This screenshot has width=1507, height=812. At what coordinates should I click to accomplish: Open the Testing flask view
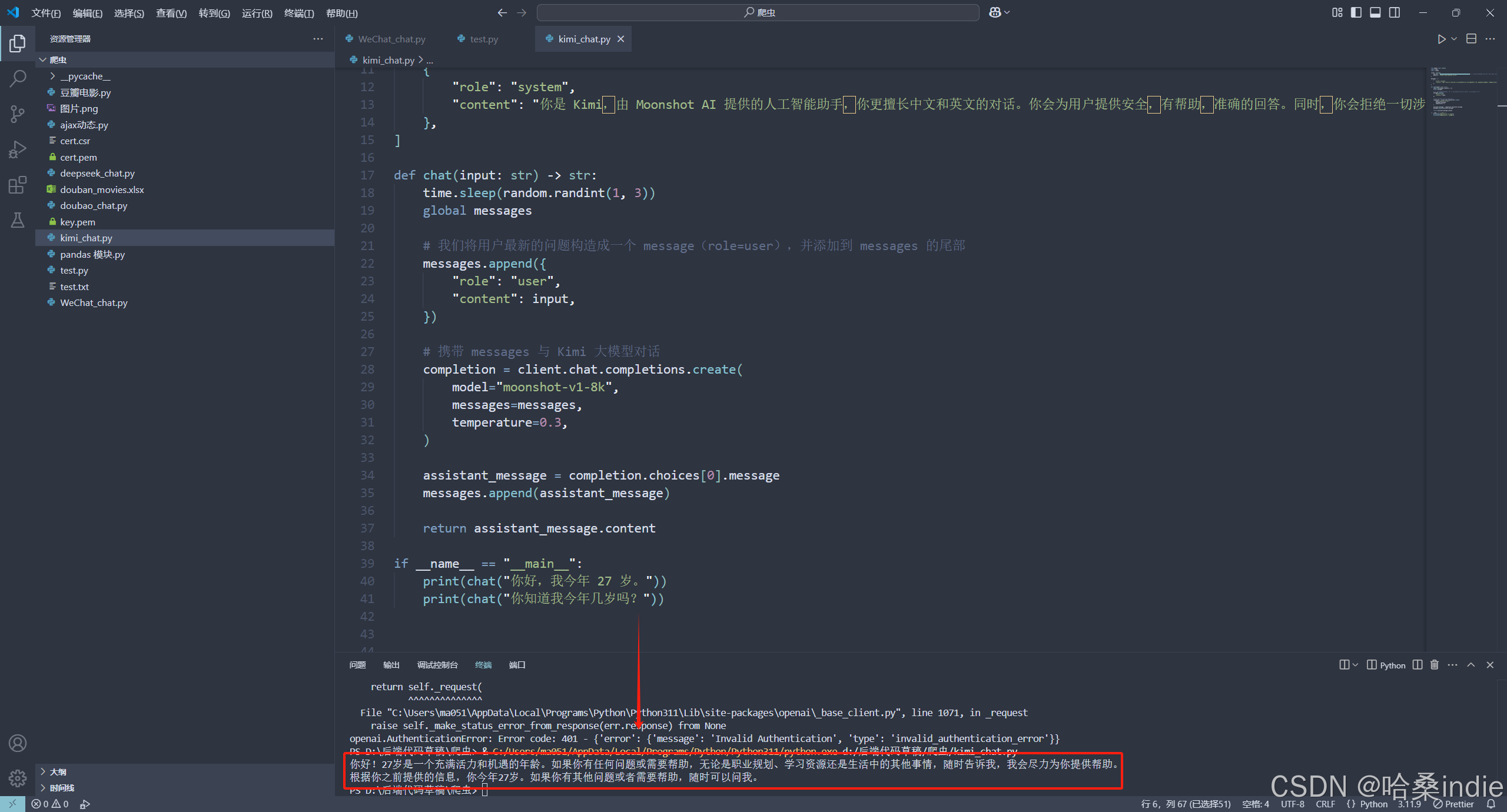point(18,220)
